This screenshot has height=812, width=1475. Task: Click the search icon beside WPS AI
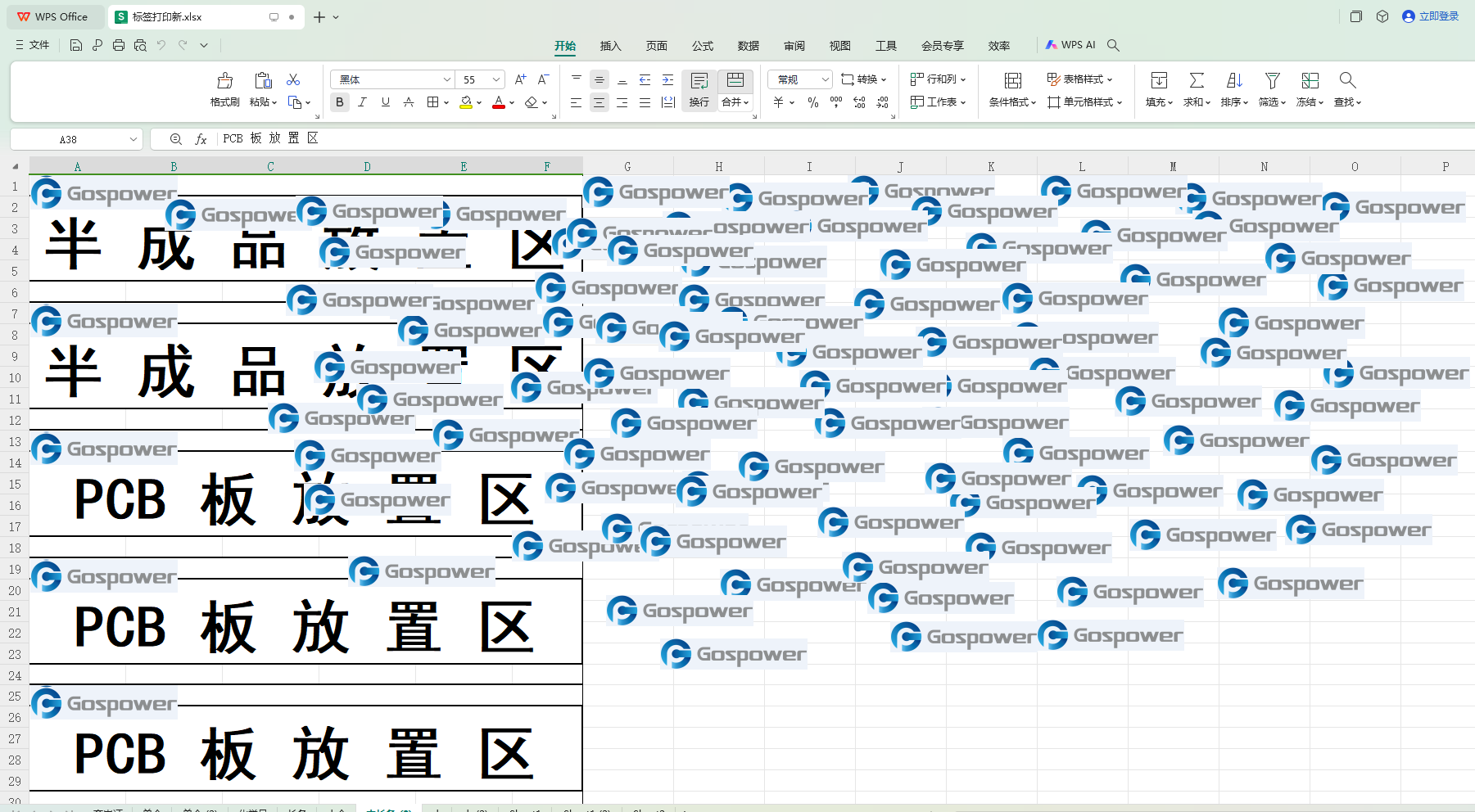(1113, 45)
